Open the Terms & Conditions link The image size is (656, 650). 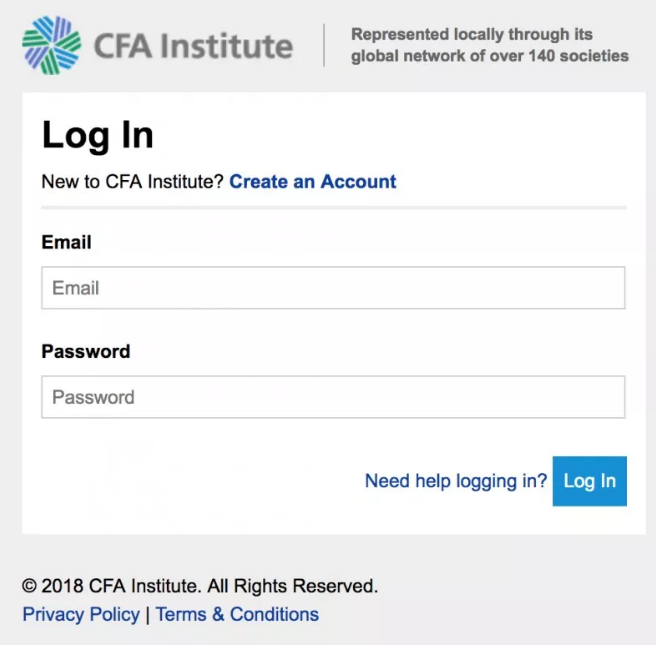[x=237, y=614]
